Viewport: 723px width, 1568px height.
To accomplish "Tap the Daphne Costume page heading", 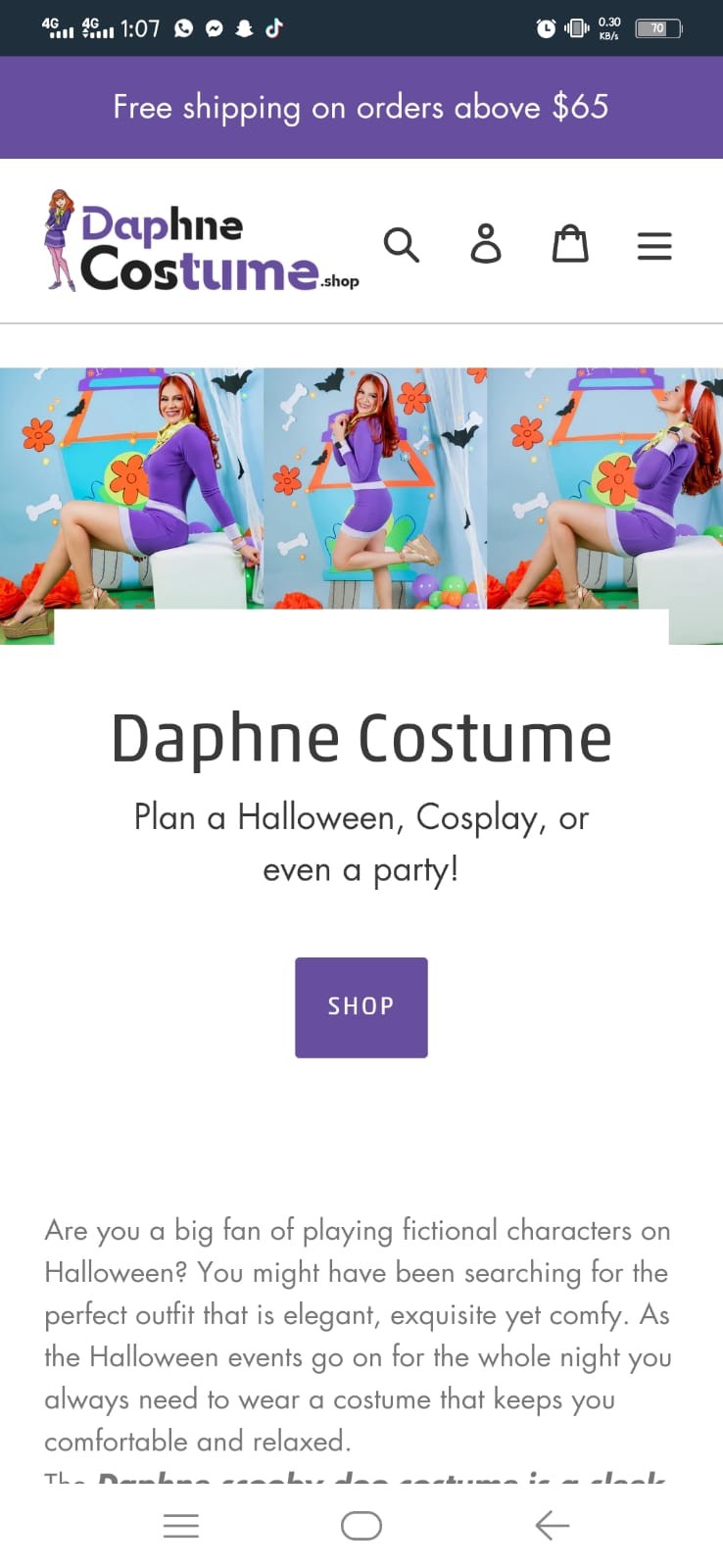I will coord(361,738).
